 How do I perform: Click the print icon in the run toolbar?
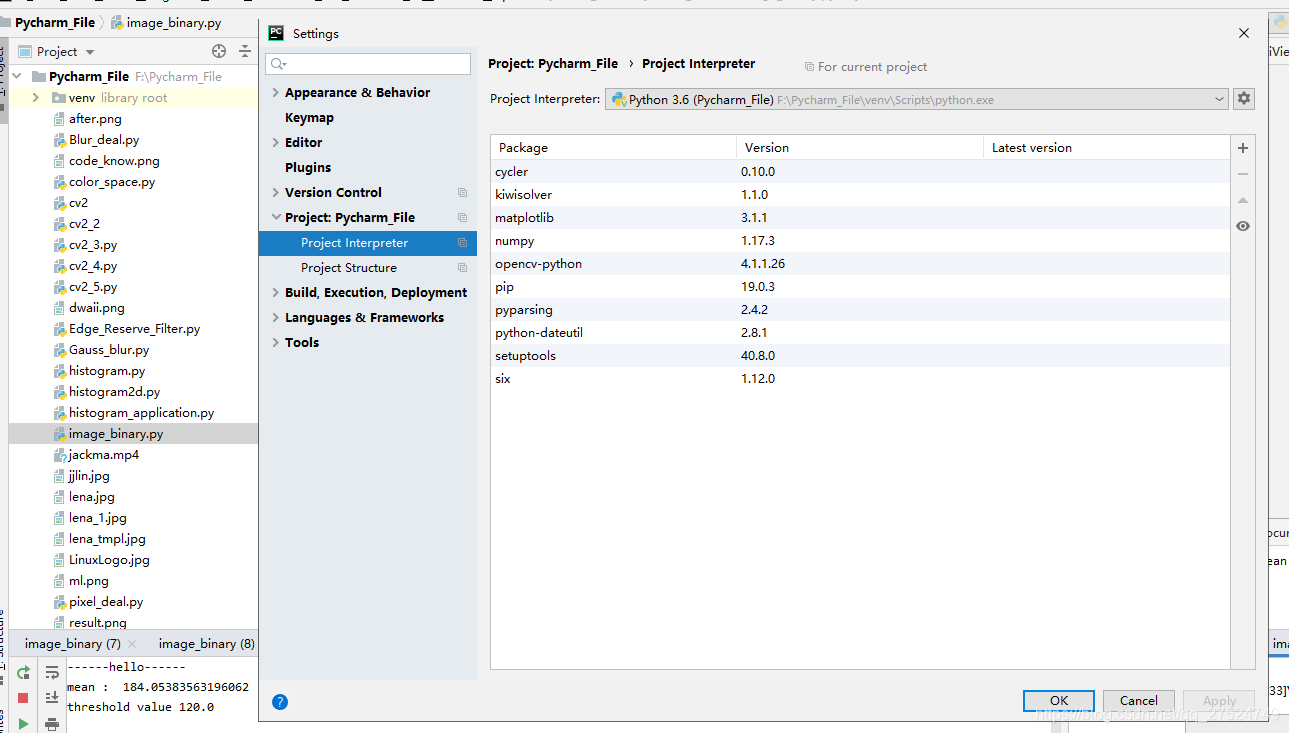[51, 723]
